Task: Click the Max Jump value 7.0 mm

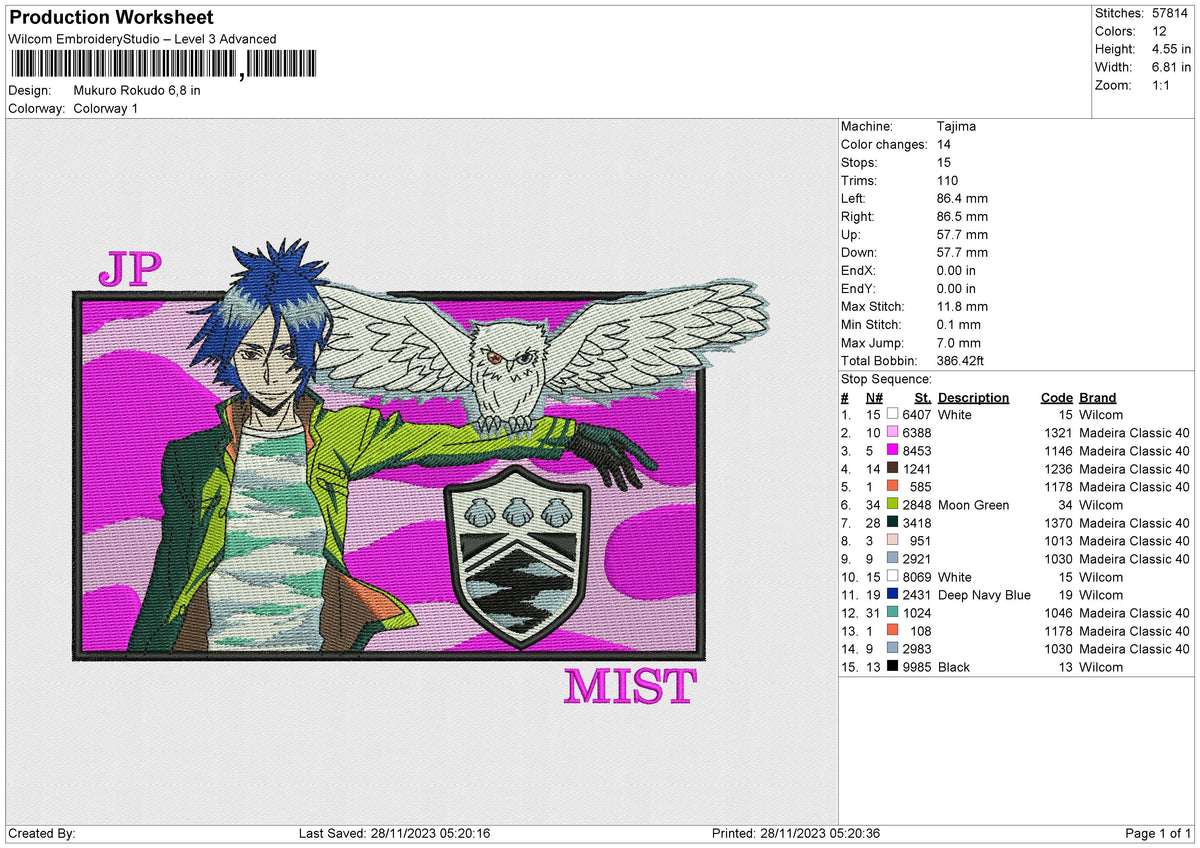Action: tap(959, 343)
